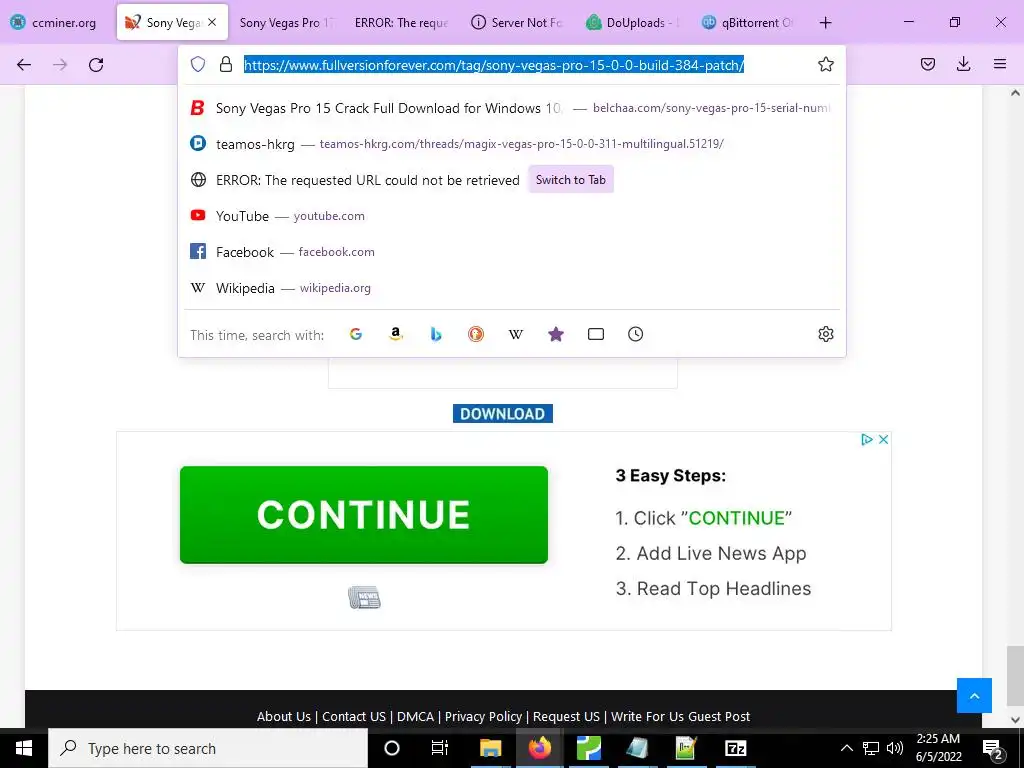
Task: Open Request US footer link
Action: click(x=566, y=716)
